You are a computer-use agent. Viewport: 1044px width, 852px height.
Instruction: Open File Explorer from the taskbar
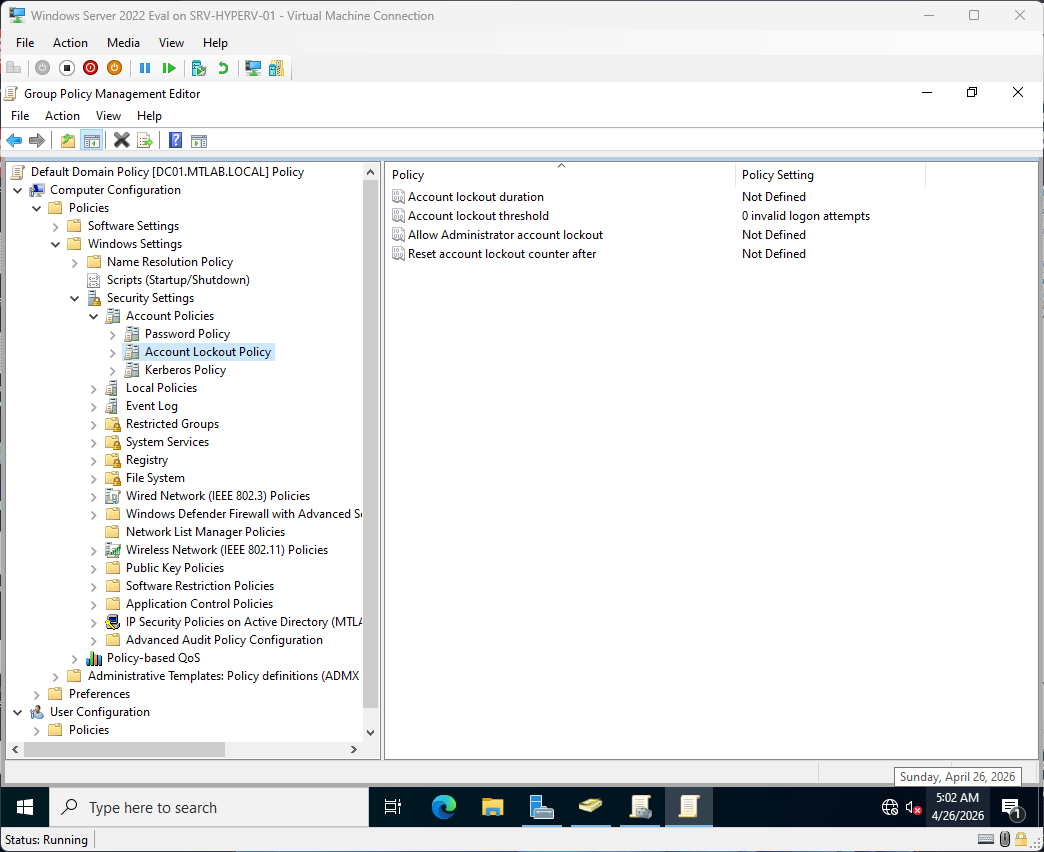[493, 807]
